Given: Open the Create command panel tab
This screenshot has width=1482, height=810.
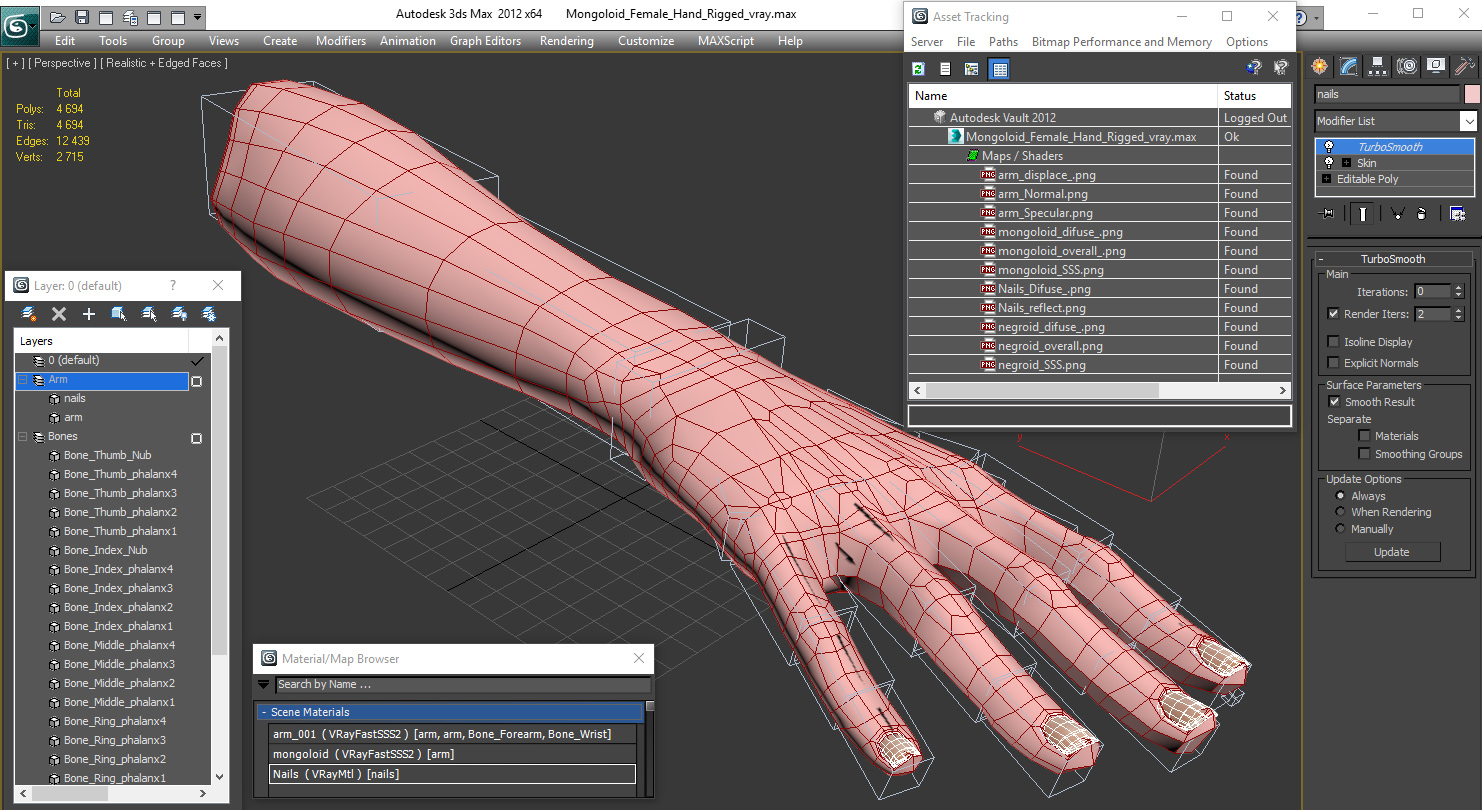Looking at the screenshot, I should (1320, 66).
